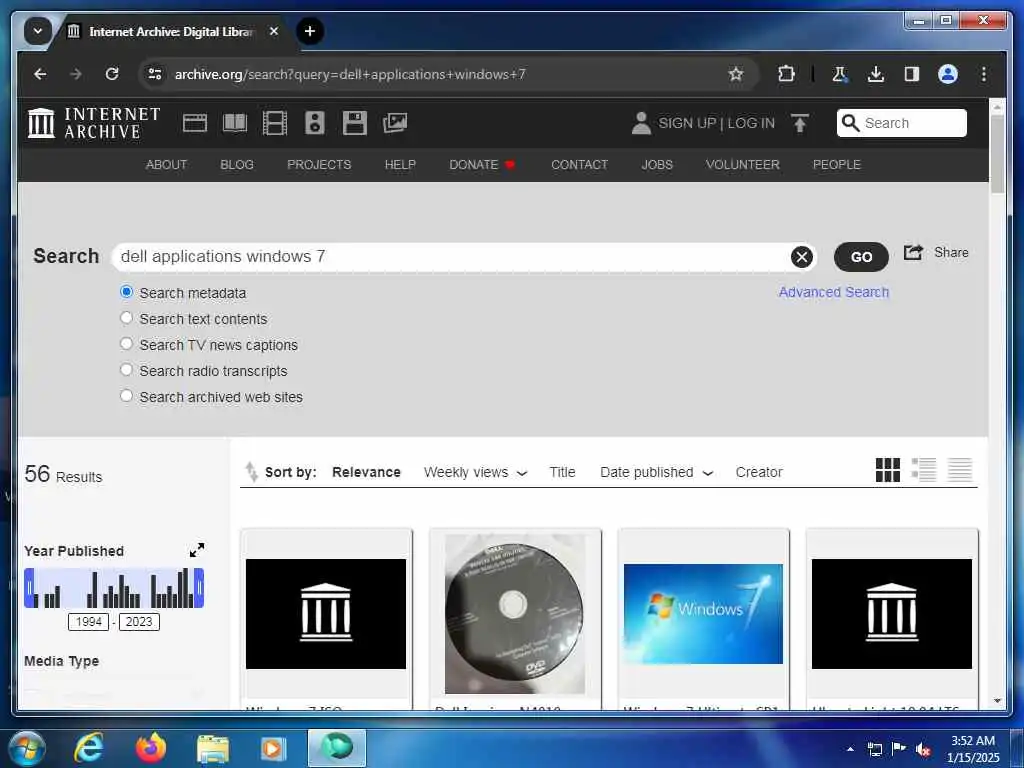Show hidden system tray icons

[x=850, y=749]
